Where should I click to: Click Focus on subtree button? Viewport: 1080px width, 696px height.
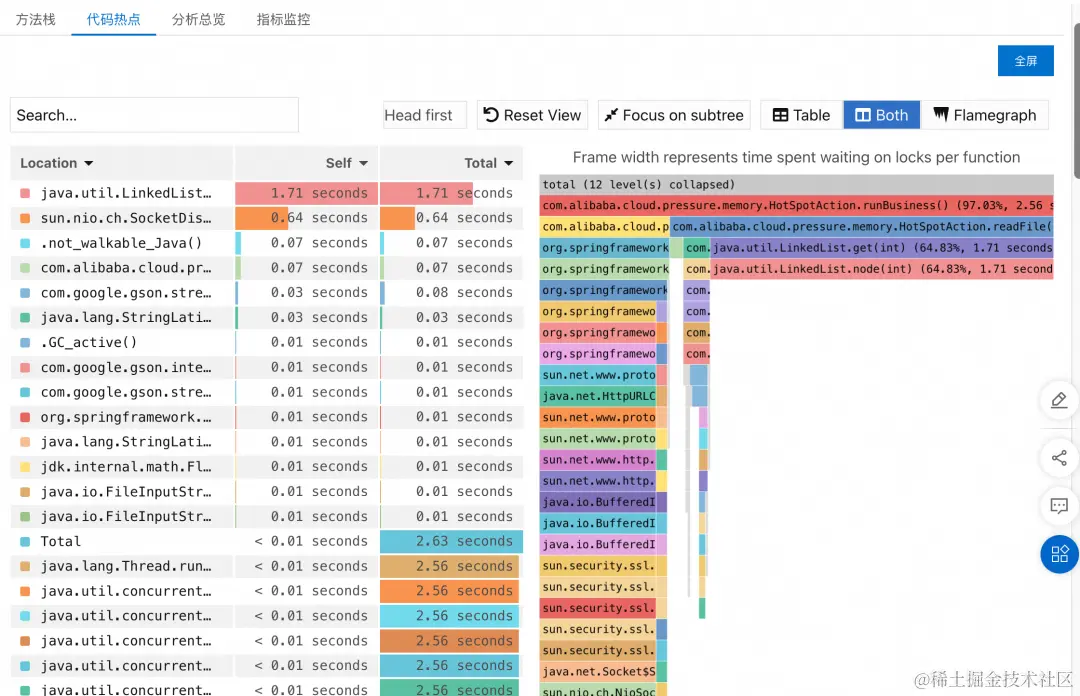point(674,115)
